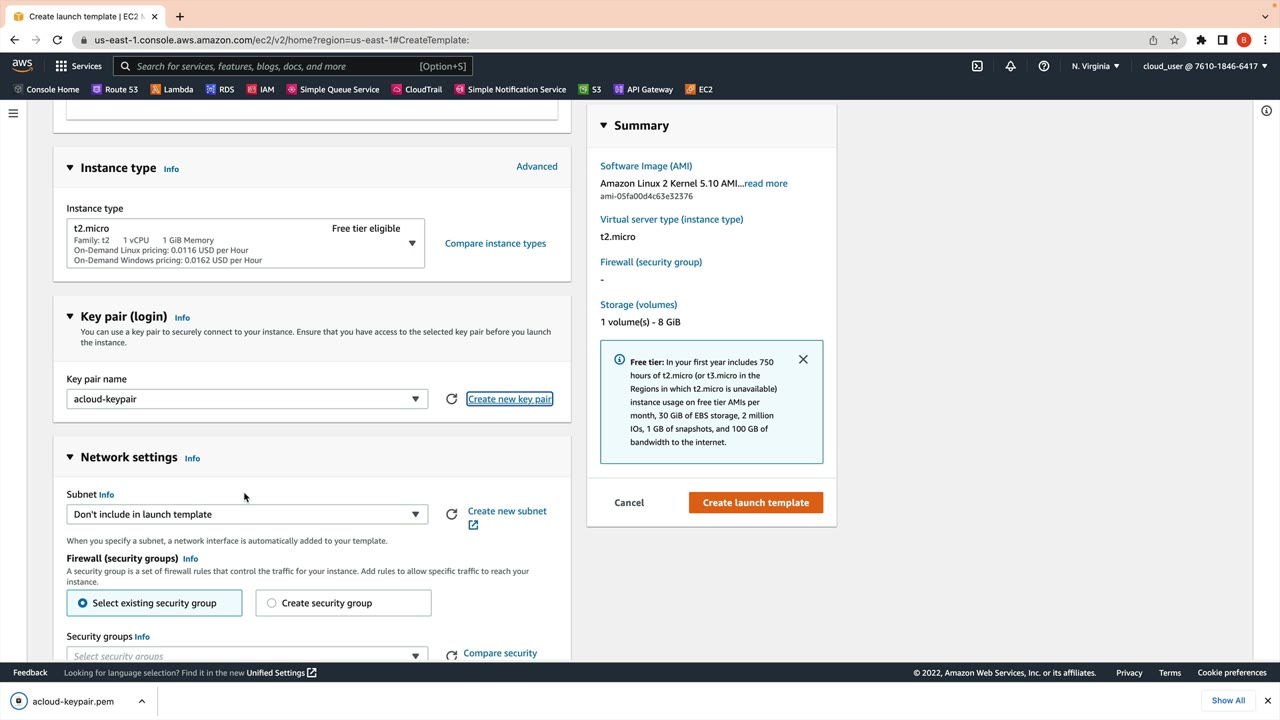1280x720 pixels.
Task: Click the AWS logo home icon
Action: point(22,66)
